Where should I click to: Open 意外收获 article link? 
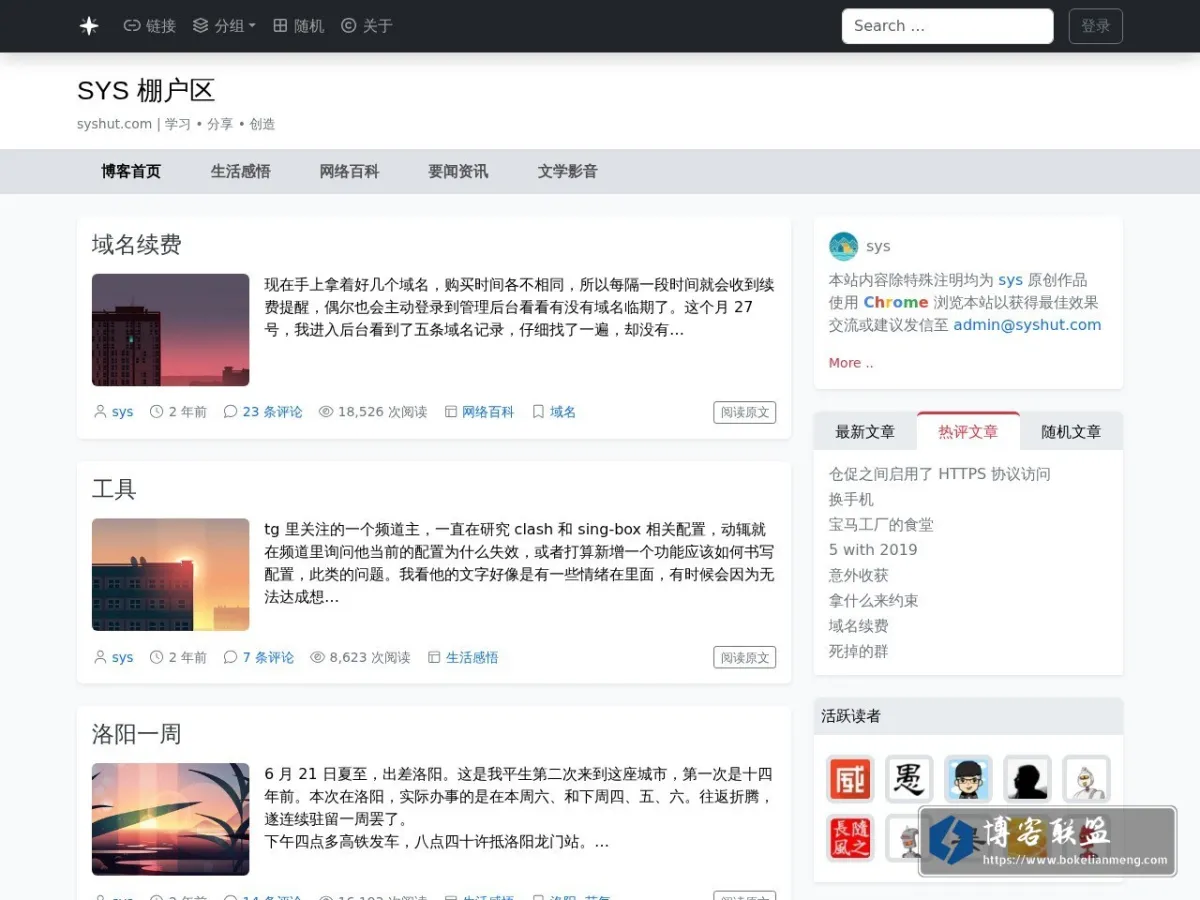pyautogui.click(x=859, y=575)
